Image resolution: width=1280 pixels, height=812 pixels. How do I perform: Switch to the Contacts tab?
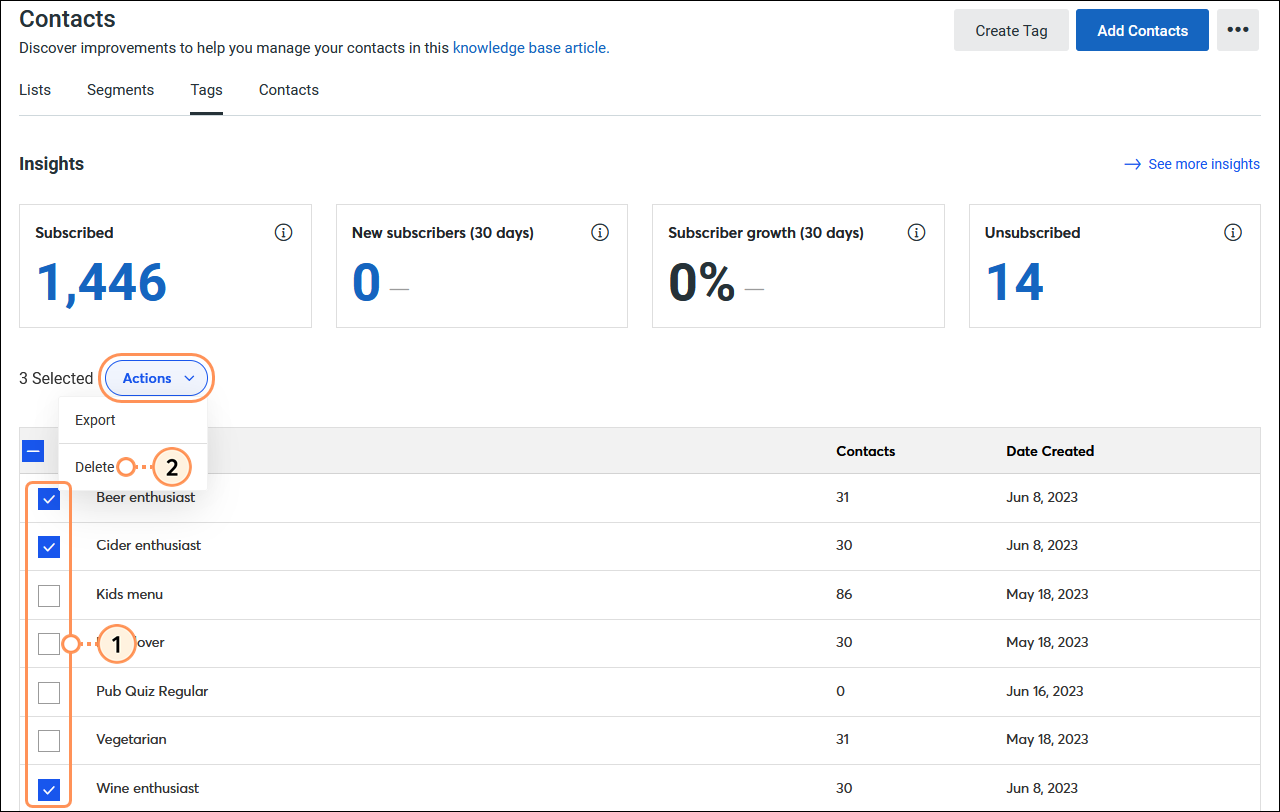click(x=289, y=90)
